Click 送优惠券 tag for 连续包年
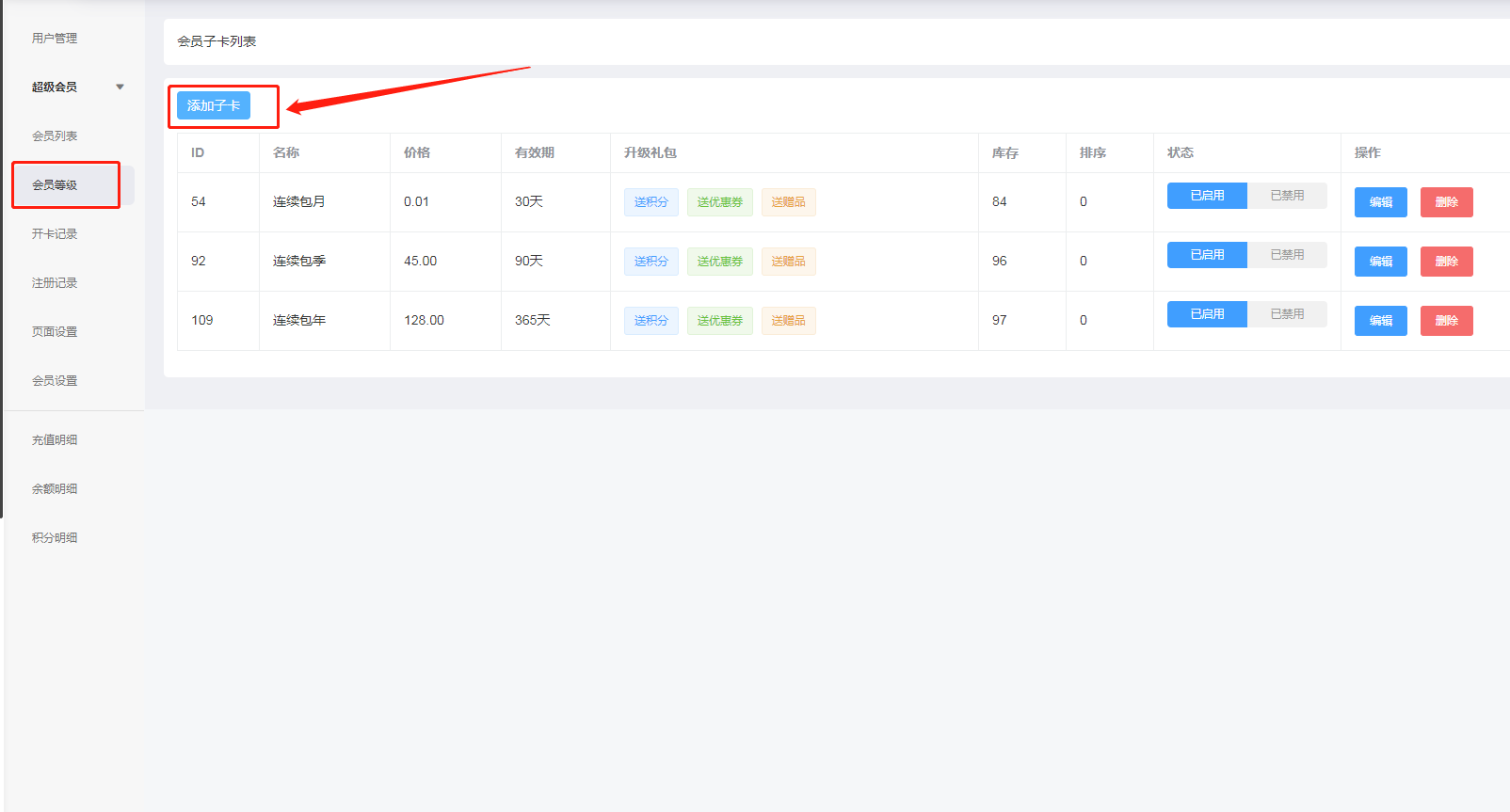The height and width of the screenshot is (812, 1510). coord(720,321)
